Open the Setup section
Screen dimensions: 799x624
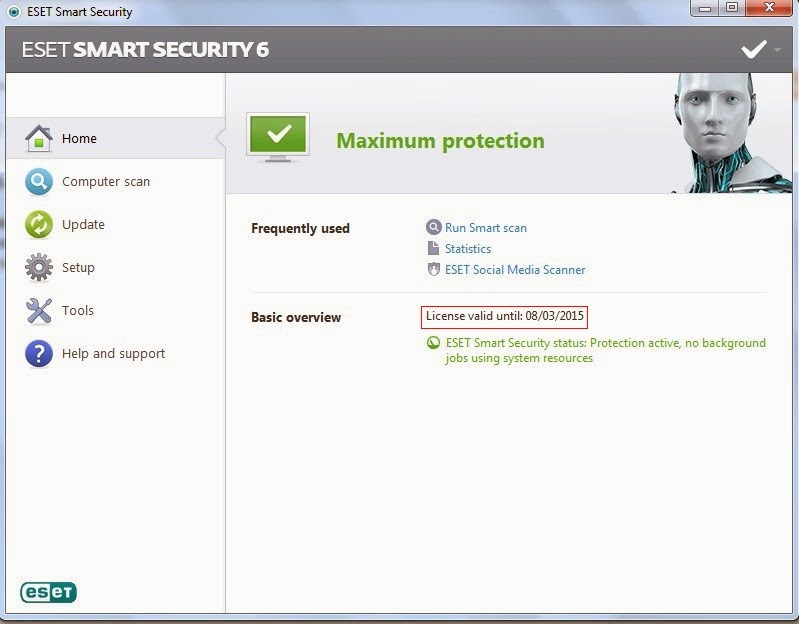78,267
